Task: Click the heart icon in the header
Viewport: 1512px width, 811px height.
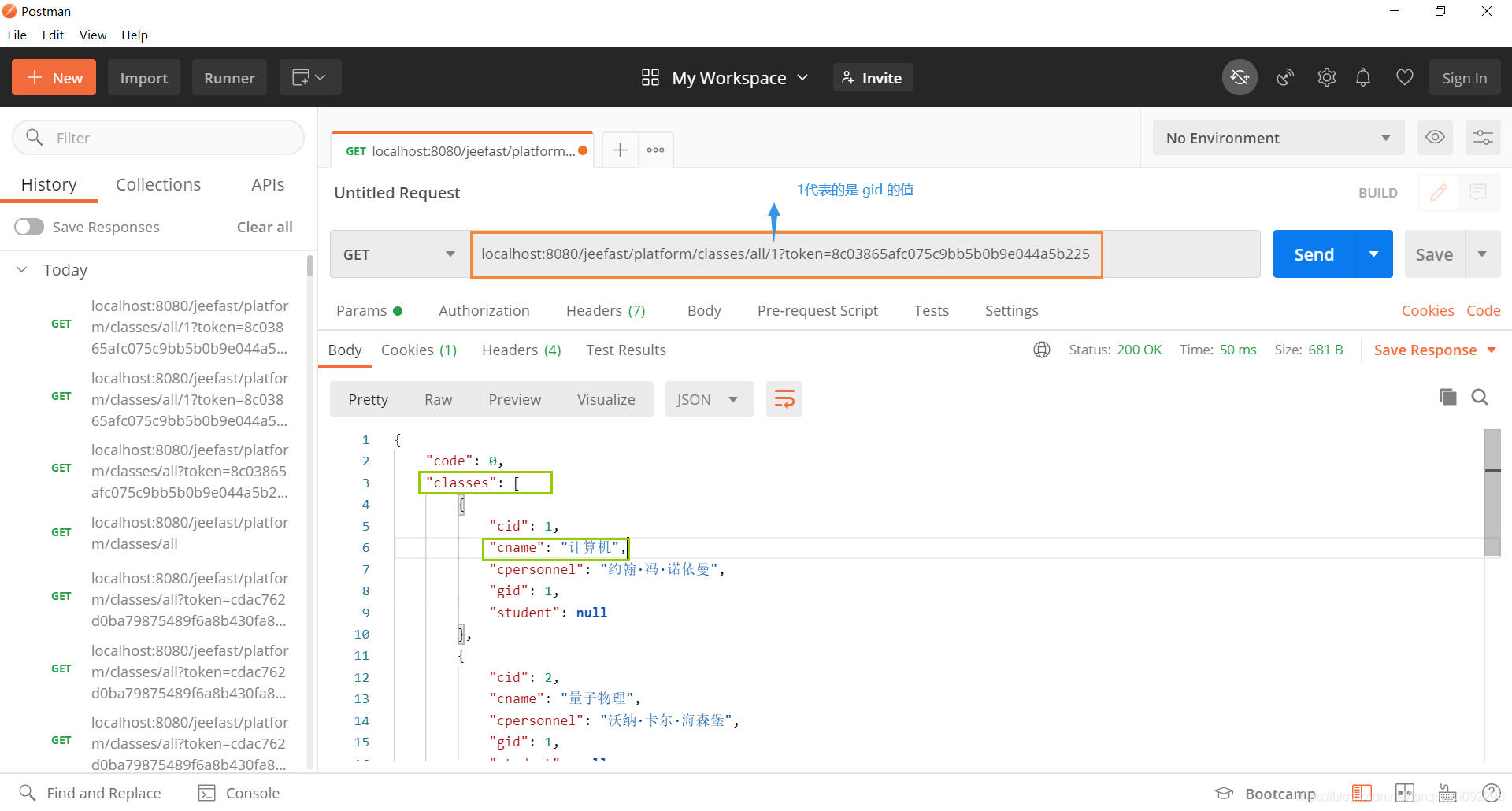Action: pos(1405,77)
